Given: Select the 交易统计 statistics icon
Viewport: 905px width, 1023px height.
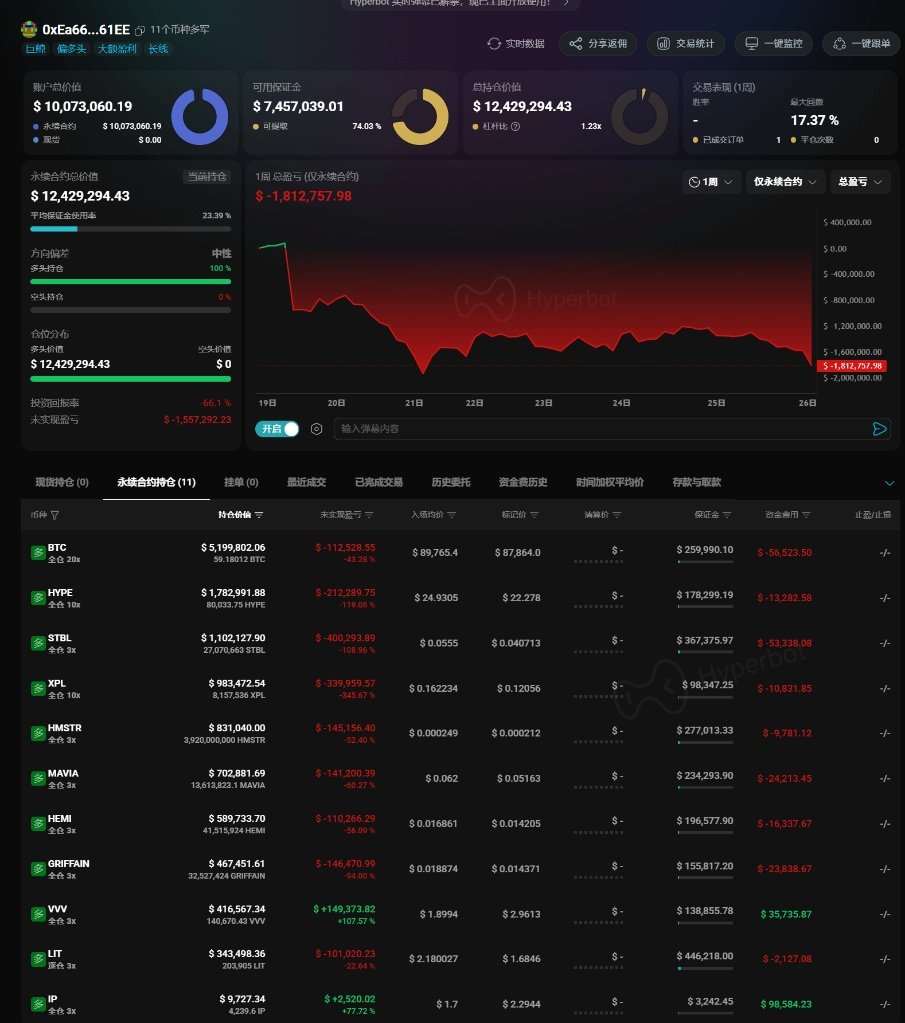Looking at the screenshot, I should (x=662, y=44).
